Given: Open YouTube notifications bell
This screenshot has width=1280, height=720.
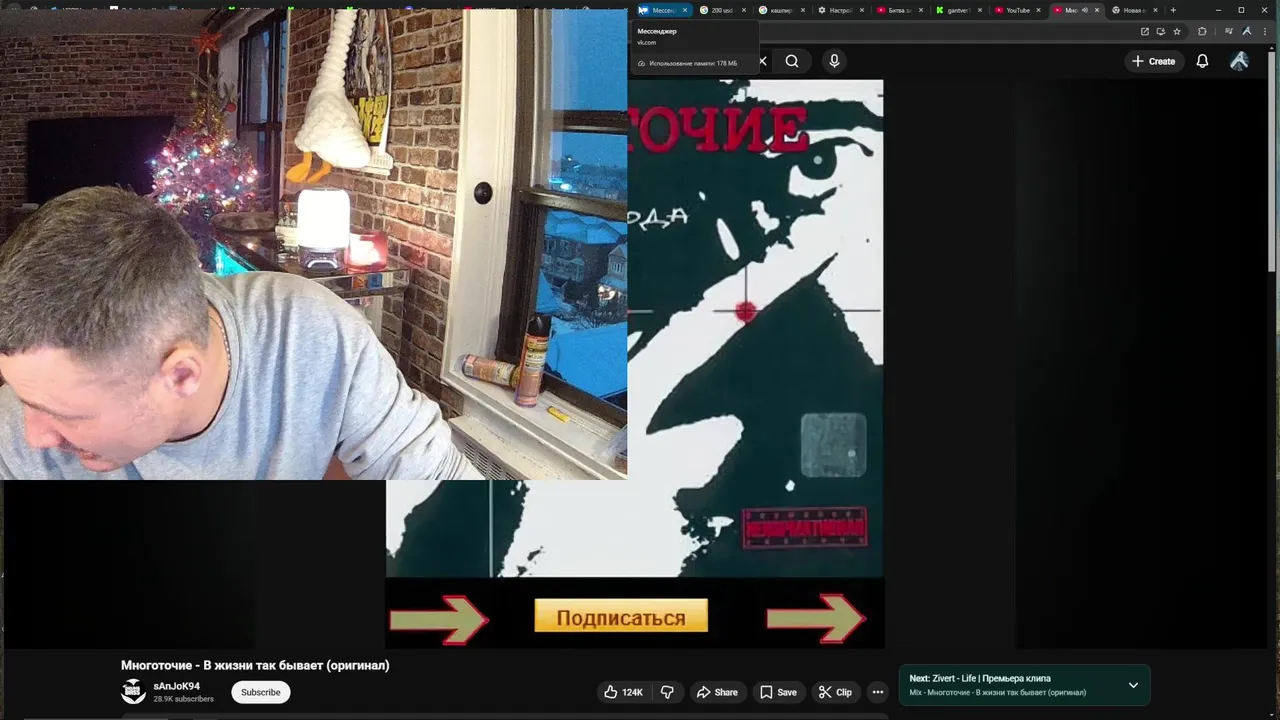Looking at the screenshot, I should (1202, 61).
